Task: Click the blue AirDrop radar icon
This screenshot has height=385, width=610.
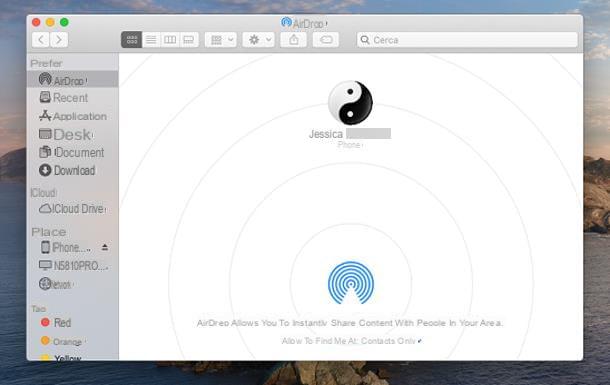Action: [351, 283]
